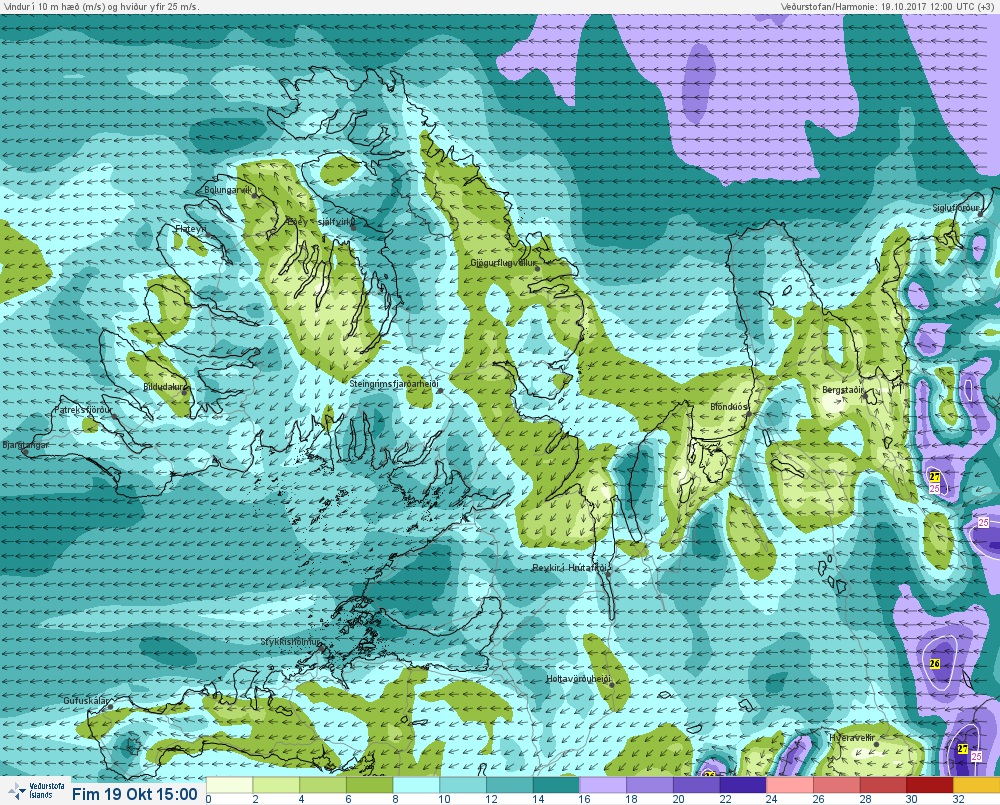Screen dimensions: 1000x805
Task: Click the Hveravellir station label
Action: [851, 738]
